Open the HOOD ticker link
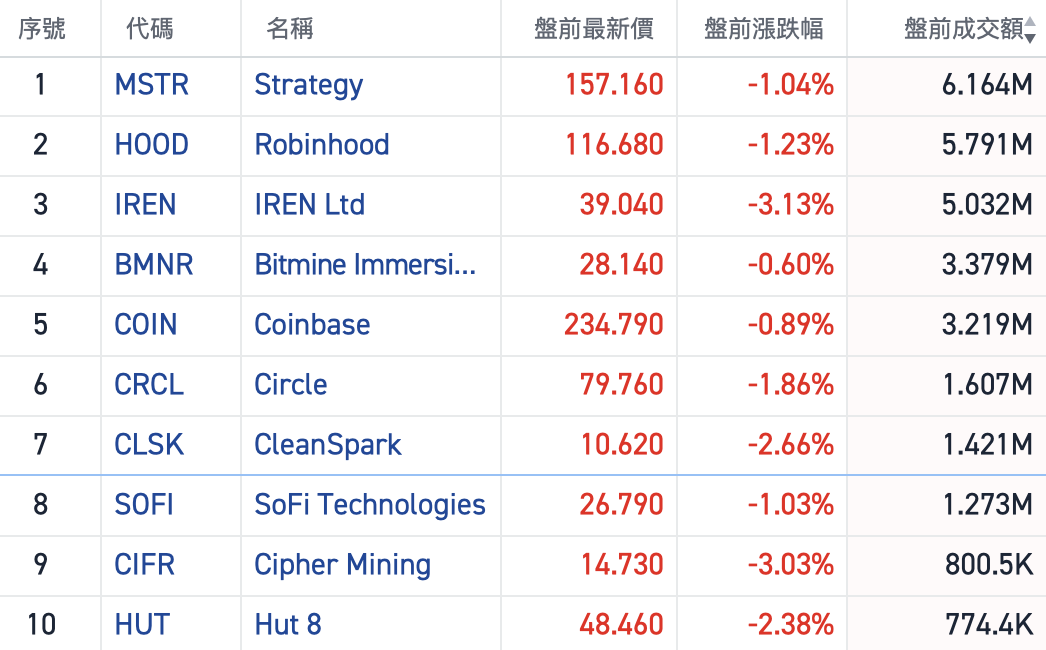 pos(152,145)
